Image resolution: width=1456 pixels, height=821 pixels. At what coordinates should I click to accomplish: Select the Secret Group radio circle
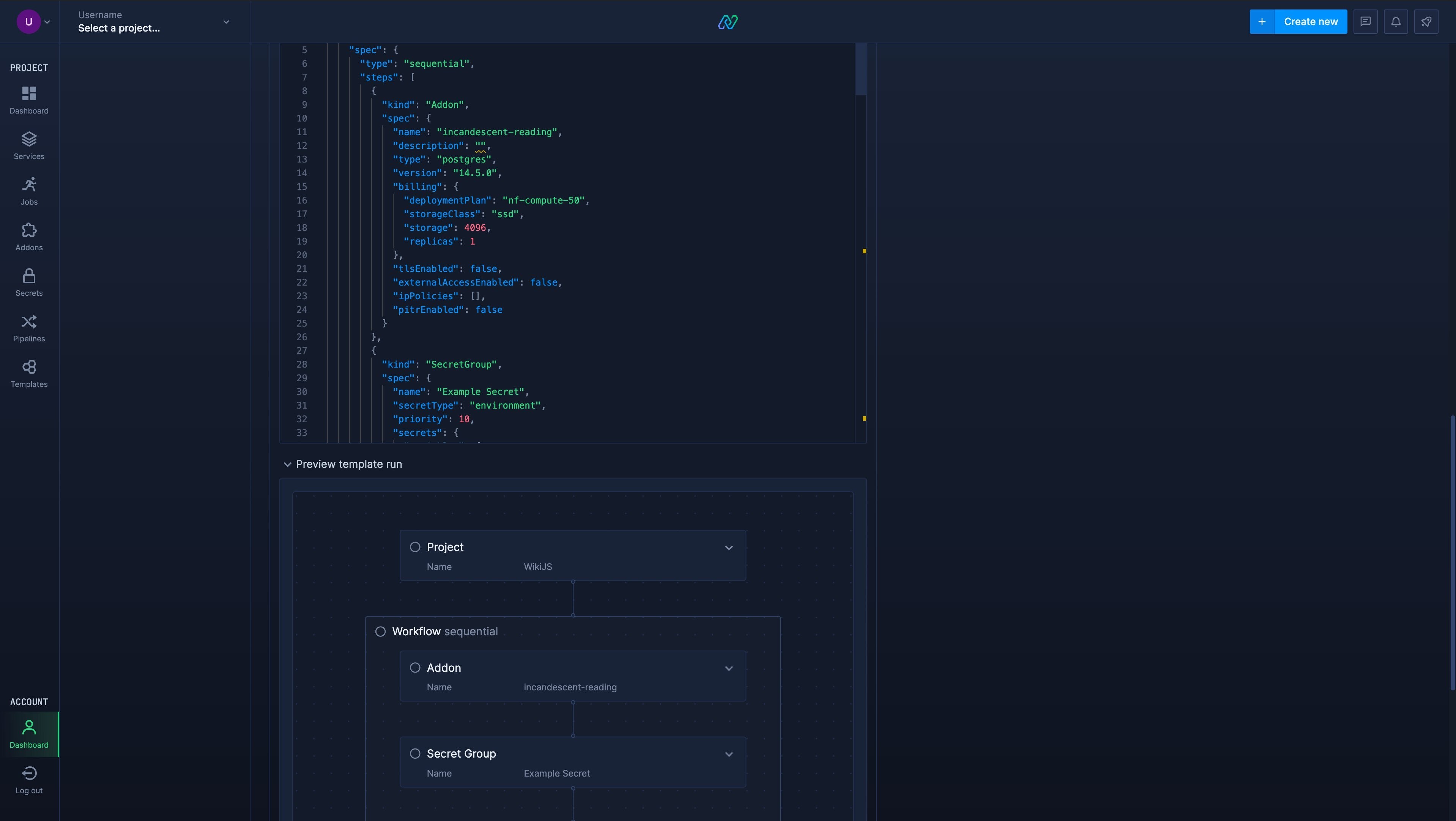(415, 754)
